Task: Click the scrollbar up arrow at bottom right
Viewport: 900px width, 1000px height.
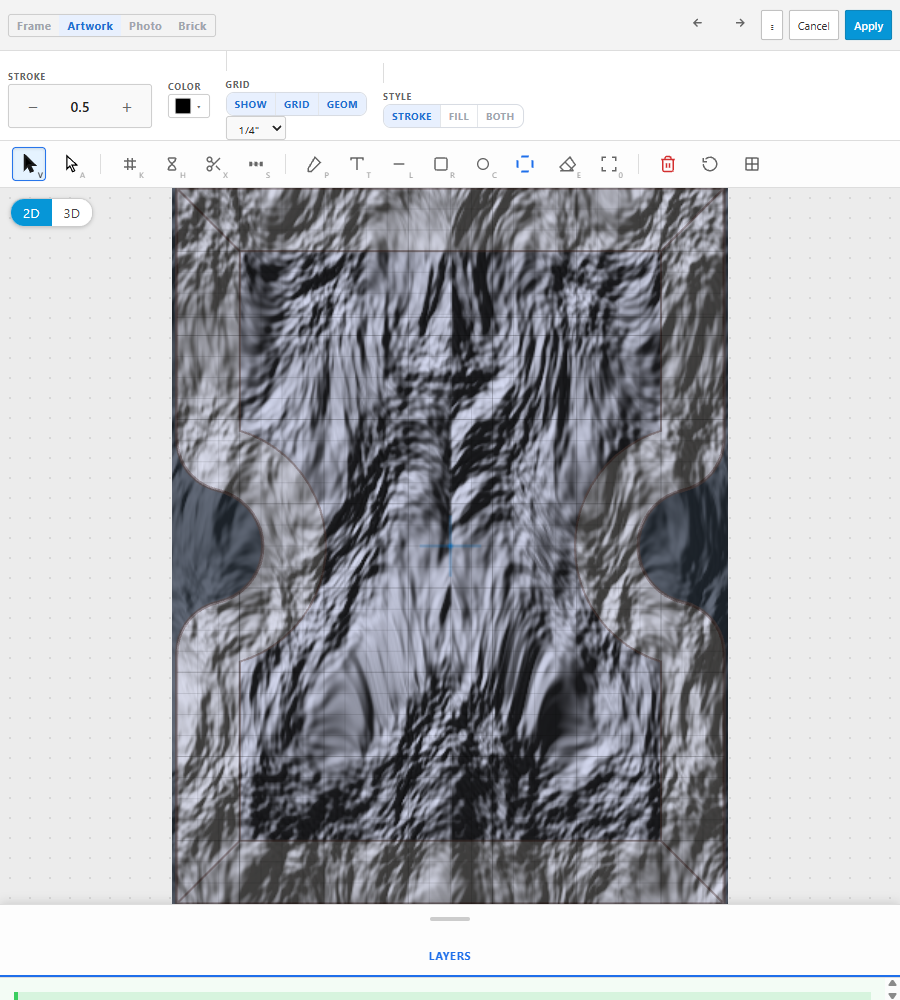Action: [892, 983]
